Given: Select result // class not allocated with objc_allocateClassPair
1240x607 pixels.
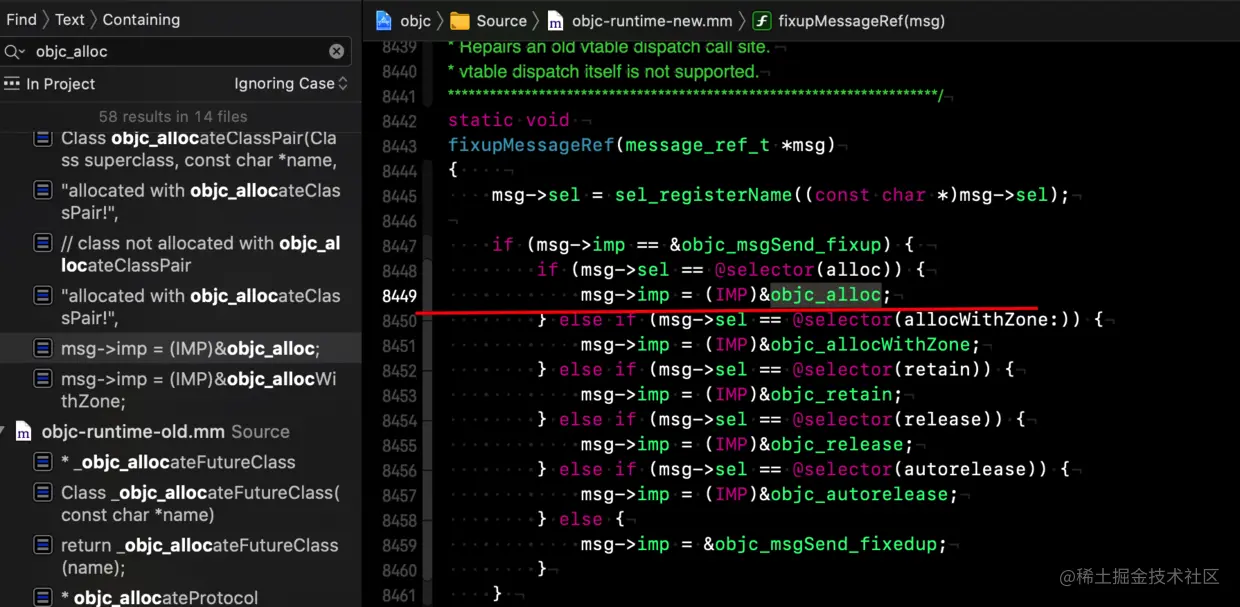Looking at the screenshot, I should click(x=180, y=254).
